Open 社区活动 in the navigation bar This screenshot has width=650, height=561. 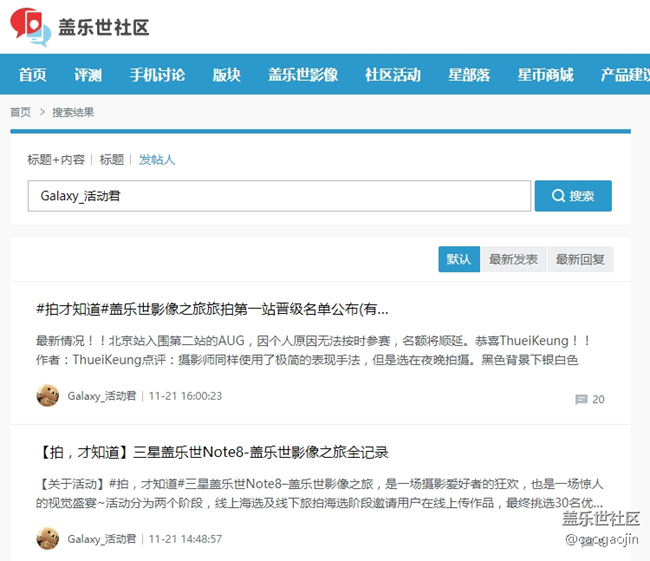point(393,75)
